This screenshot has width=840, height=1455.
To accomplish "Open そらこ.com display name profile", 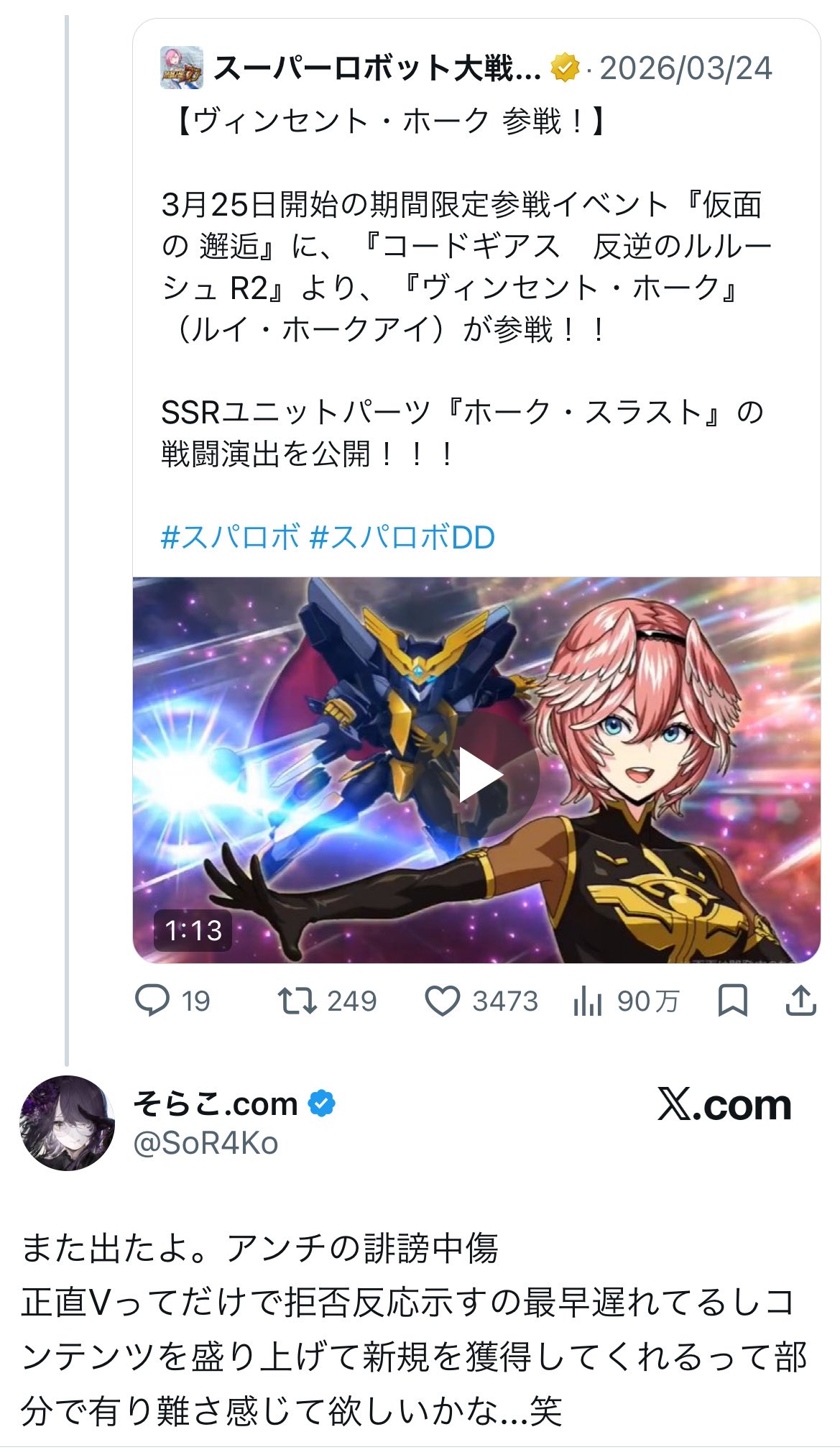I will tap(216, 1103).
